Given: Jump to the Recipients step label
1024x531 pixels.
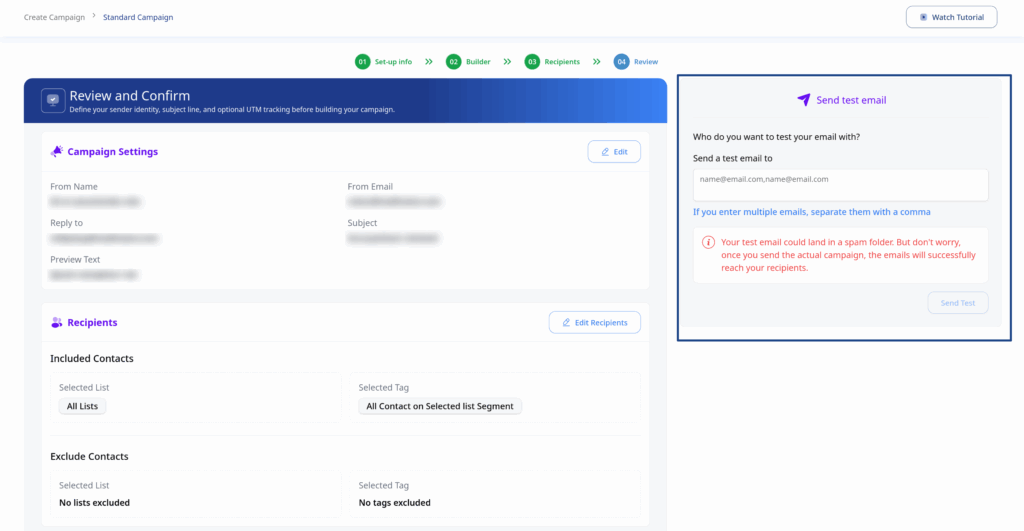Looking at the screenshot, I should pos(562,62).
